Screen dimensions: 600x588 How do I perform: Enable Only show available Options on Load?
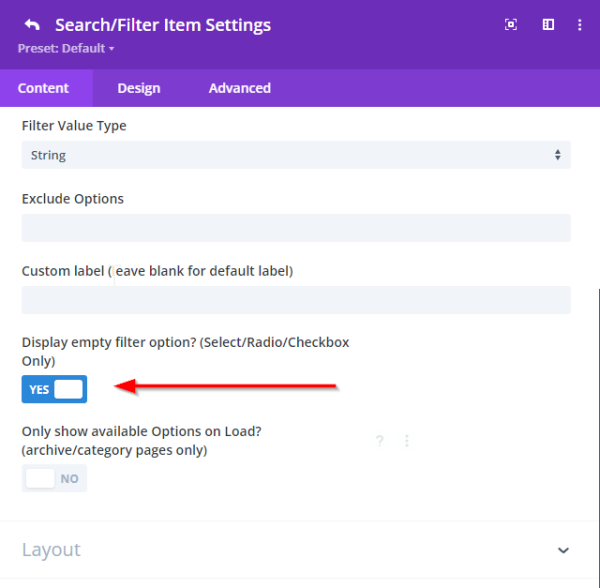(x=54, y=479)
